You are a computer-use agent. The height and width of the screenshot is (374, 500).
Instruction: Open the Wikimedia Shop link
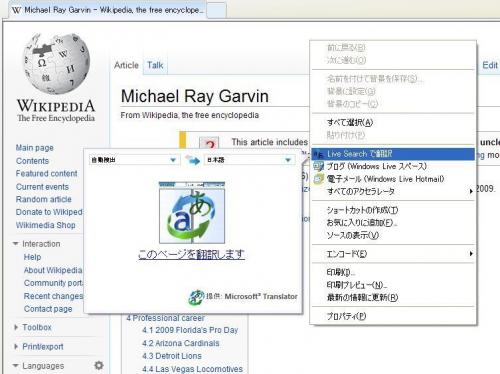point(46,225)
